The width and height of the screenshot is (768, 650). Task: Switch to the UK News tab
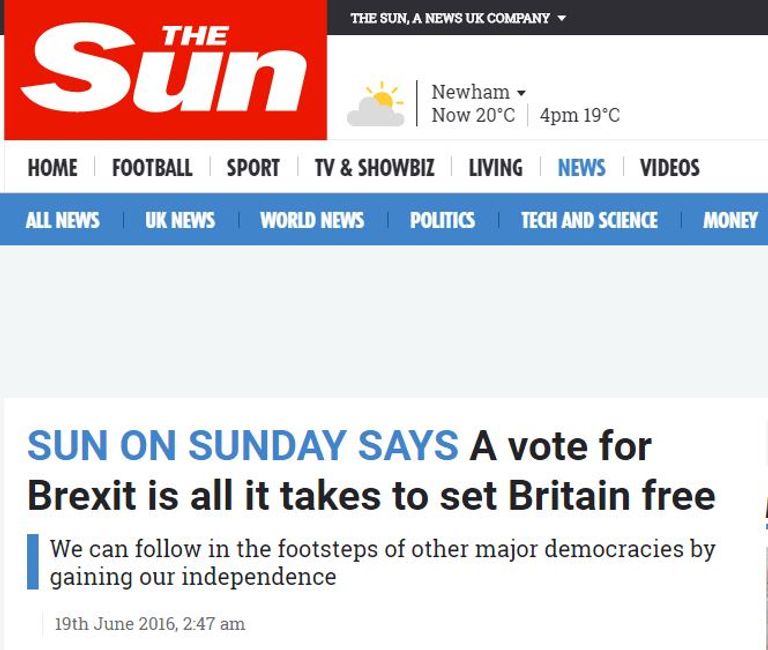[180, 220]
